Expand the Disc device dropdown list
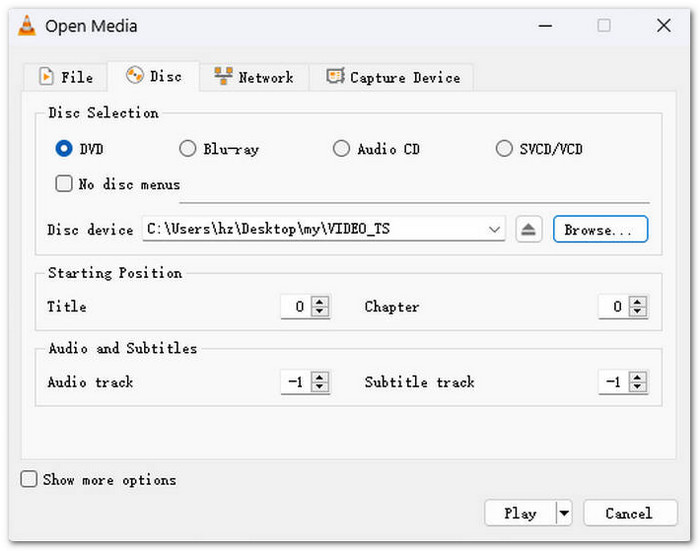The image size is (700, 551). [495, 230]
